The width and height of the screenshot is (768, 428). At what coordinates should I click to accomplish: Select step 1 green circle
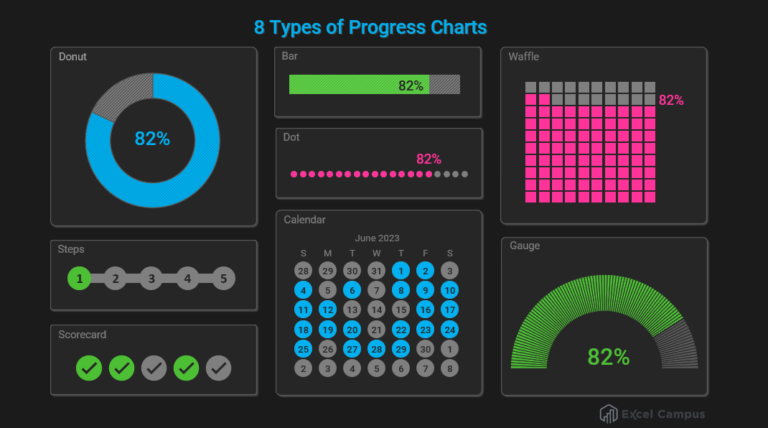(x=79, y=279)
